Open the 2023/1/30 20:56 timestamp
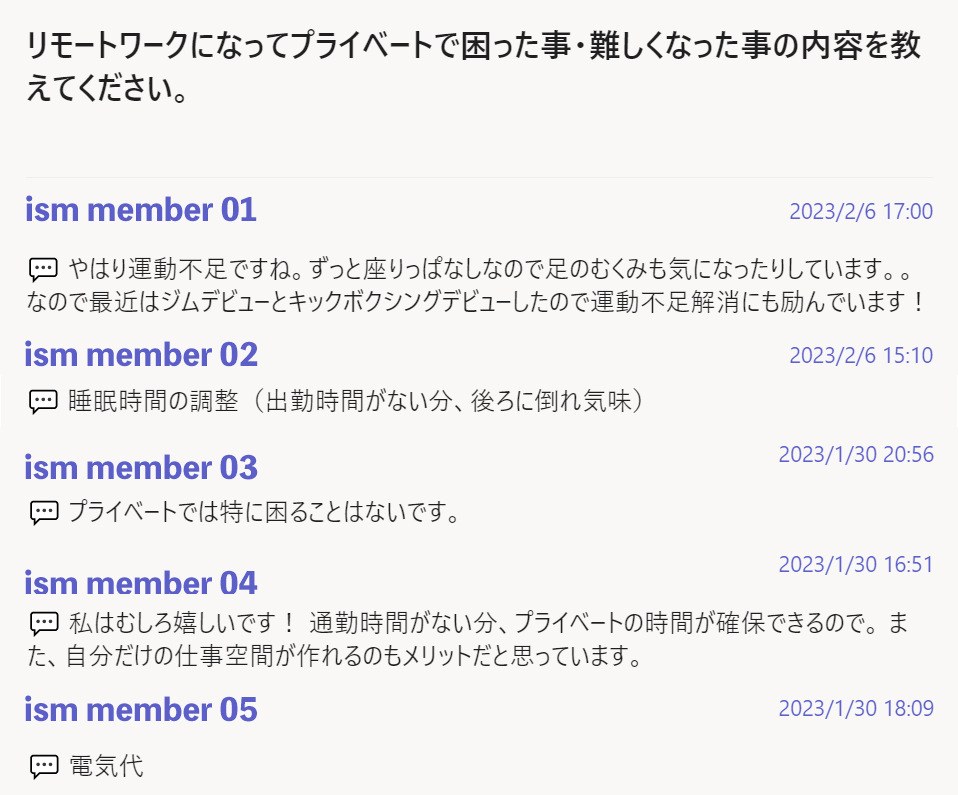The image size is (958, 795). coord(855,455)
